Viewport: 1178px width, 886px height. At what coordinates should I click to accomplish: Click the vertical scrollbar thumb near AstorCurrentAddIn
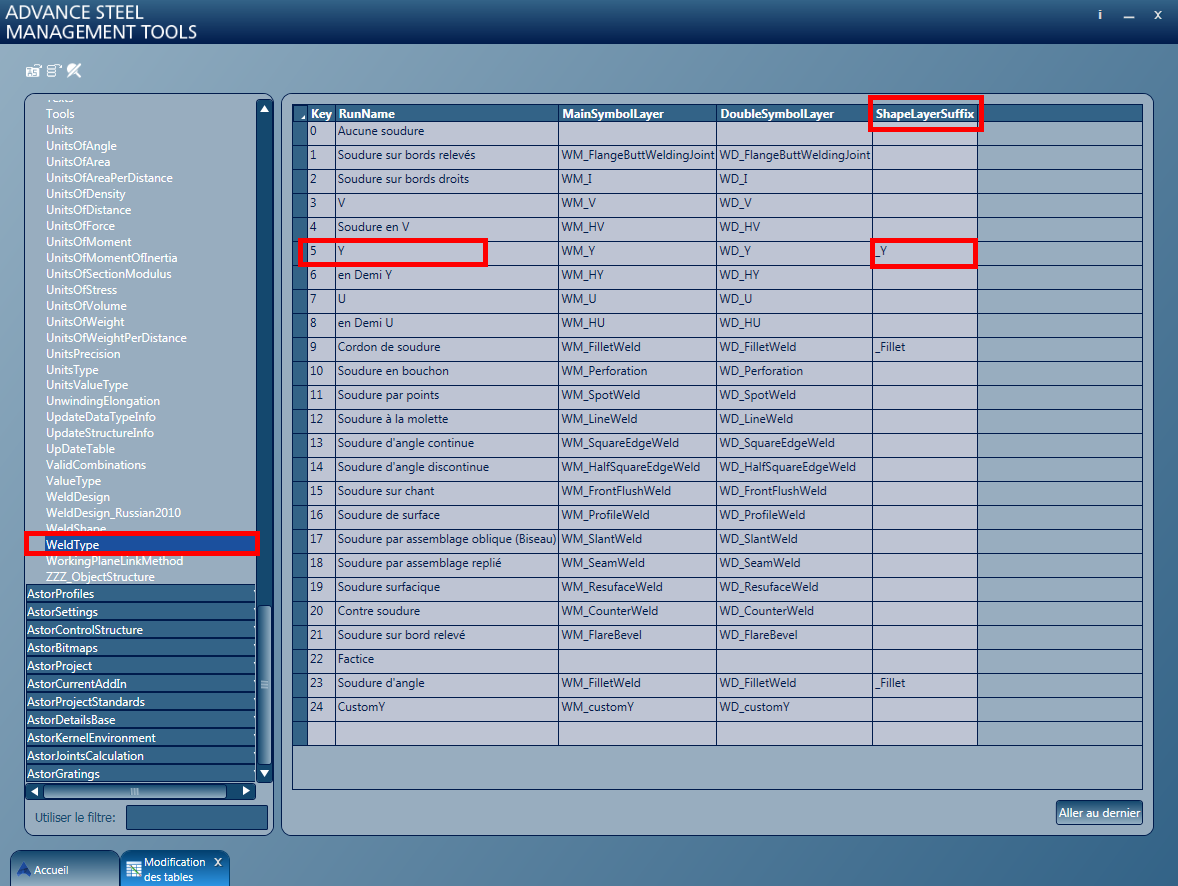tap(264, 684)
